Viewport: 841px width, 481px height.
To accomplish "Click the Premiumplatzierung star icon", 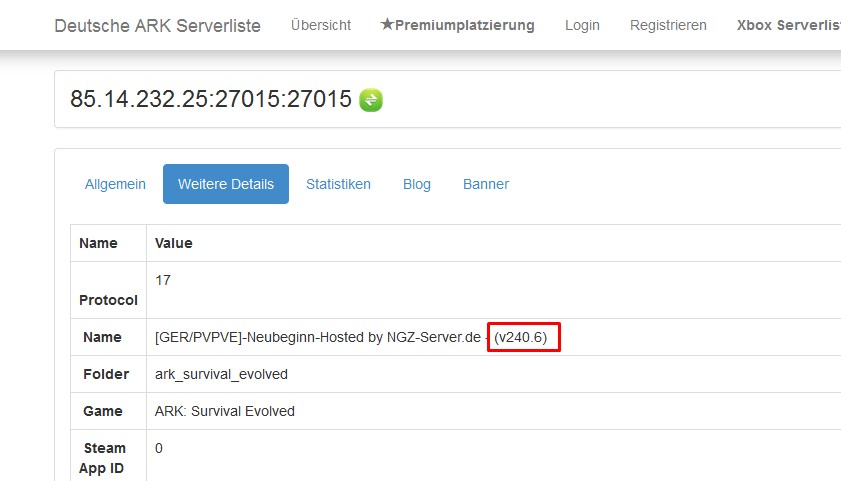I will [387, 24].
